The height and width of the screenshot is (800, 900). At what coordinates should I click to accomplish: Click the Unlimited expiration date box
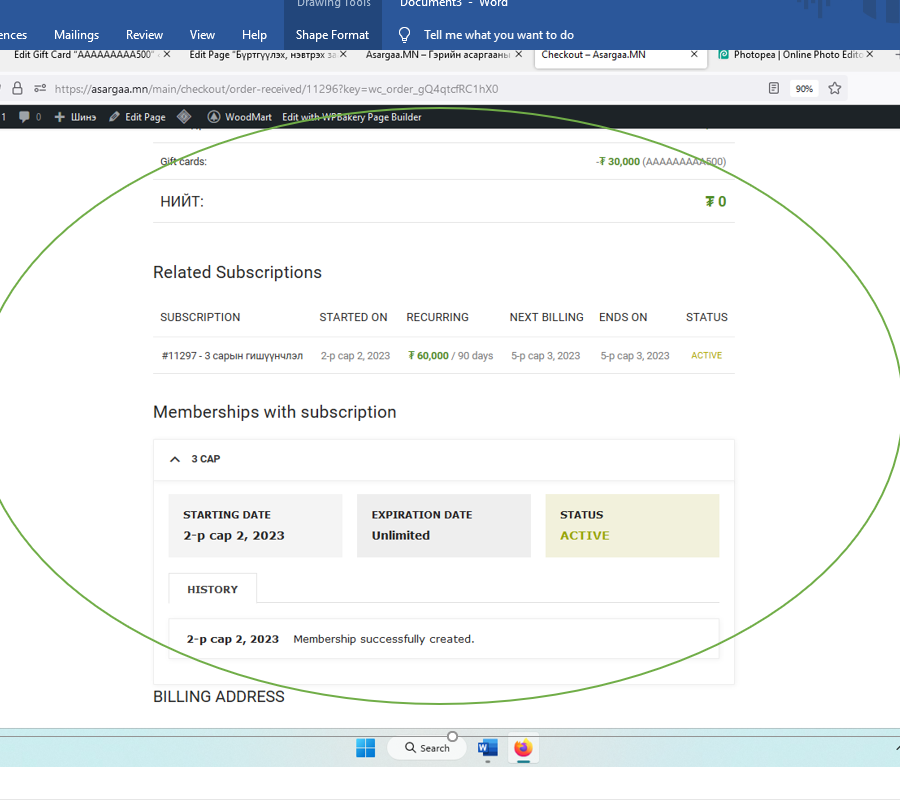444,526
